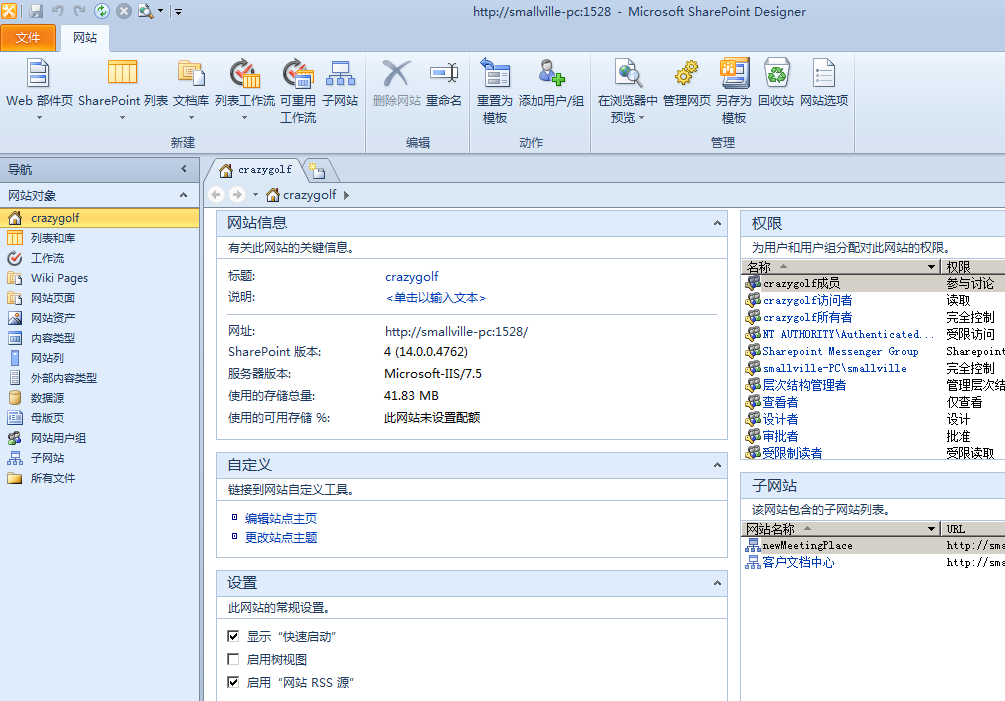Screen dimensions: 1005x701
Task: Collapse the 设置 panel
Action: pos(717,583)
